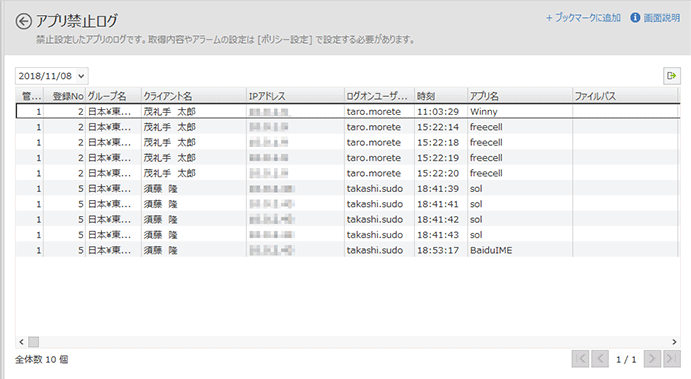Click the export icon button above table
Image resolution: width=691 pixels, height=379 pixels.
click(672, 76)
